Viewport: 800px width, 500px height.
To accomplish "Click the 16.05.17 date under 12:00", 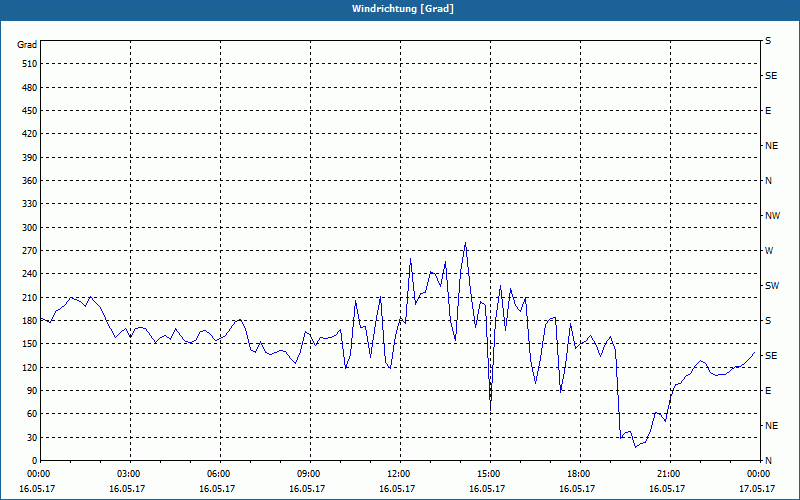I will 397,488.
